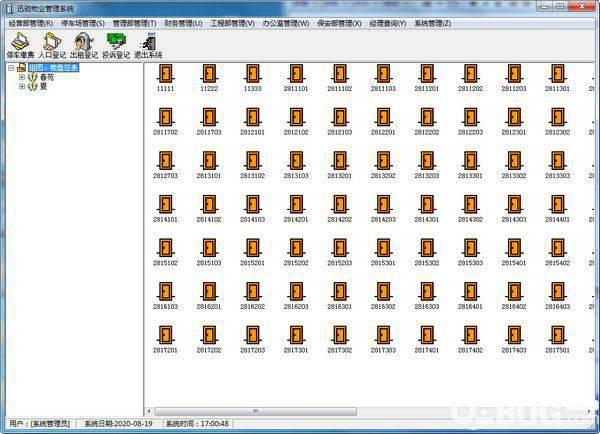Click the 系统日期-2020-08-19 status entry

click(x=118, y=424)
